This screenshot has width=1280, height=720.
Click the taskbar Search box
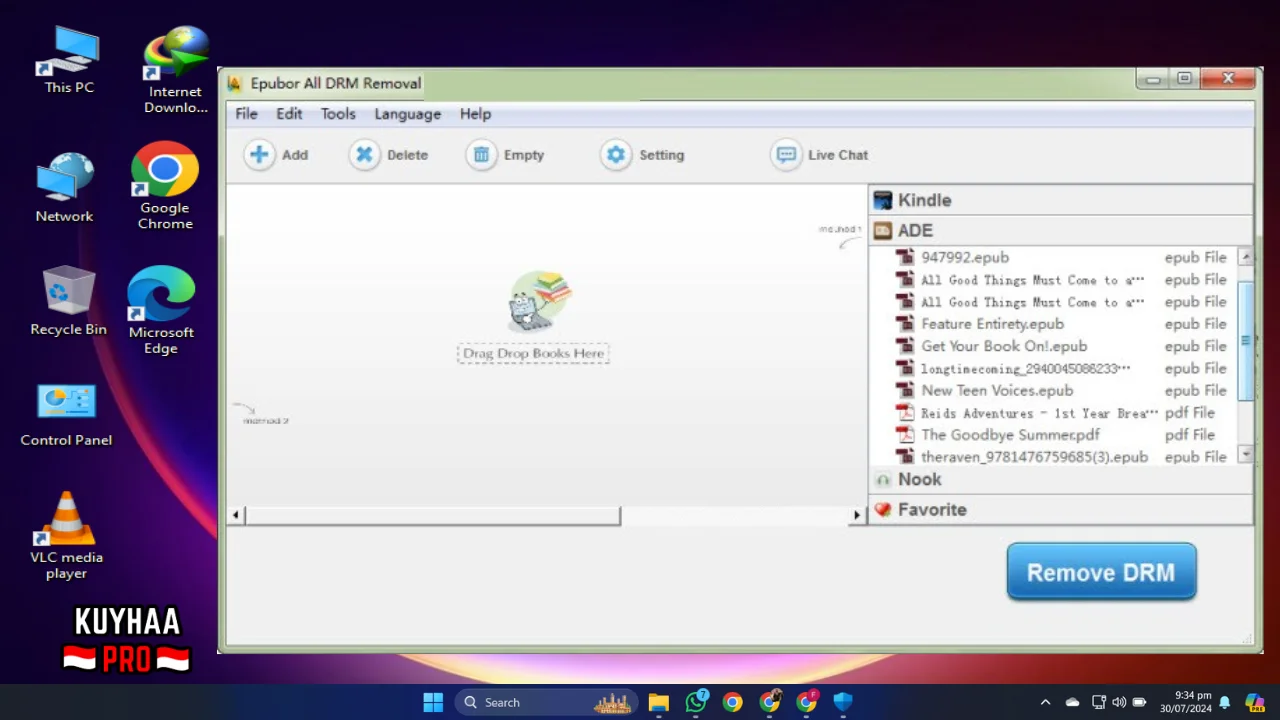546,702
